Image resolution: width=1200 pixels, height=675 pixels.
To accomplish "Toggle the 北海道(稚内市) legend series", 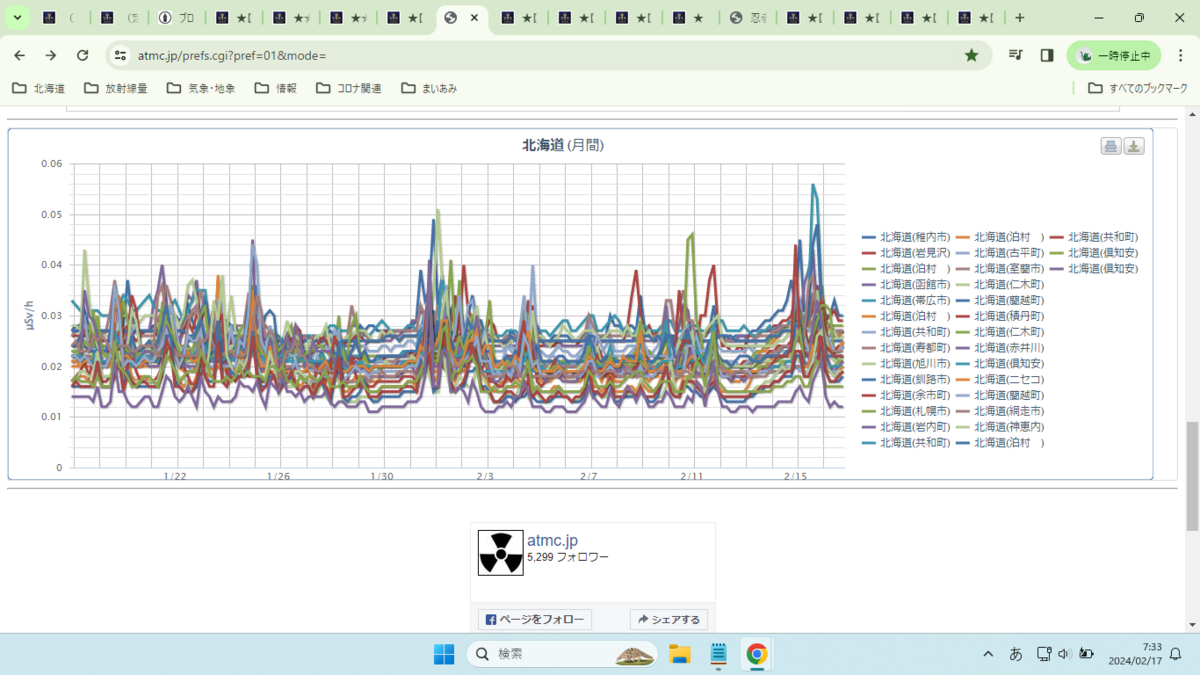I will pos(907,237).
